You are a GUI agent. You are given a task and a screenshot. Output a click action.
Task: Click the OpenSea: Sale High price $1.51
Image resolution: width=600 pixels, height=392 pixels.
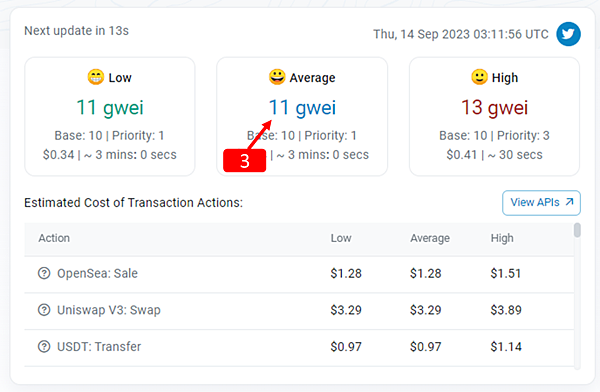[x=505, y=273]
